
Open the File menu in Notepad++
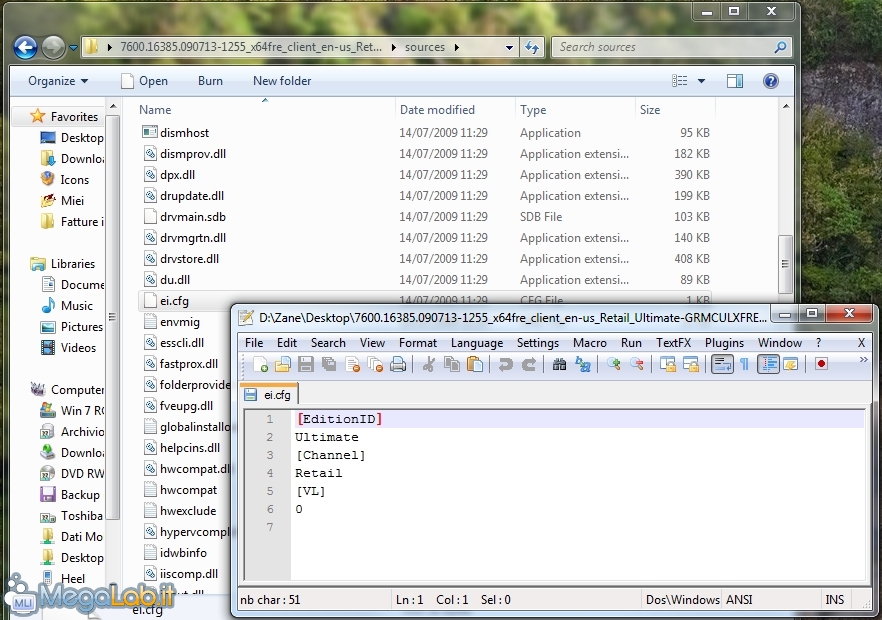point(254,343)
